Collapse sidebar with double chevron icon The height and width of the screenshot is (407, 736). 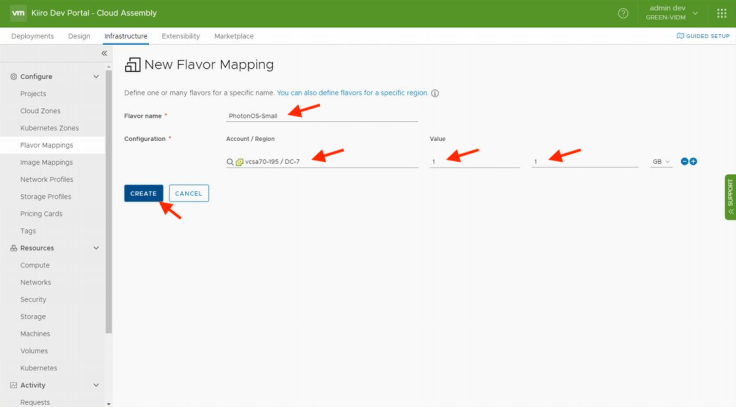[104, 54]
